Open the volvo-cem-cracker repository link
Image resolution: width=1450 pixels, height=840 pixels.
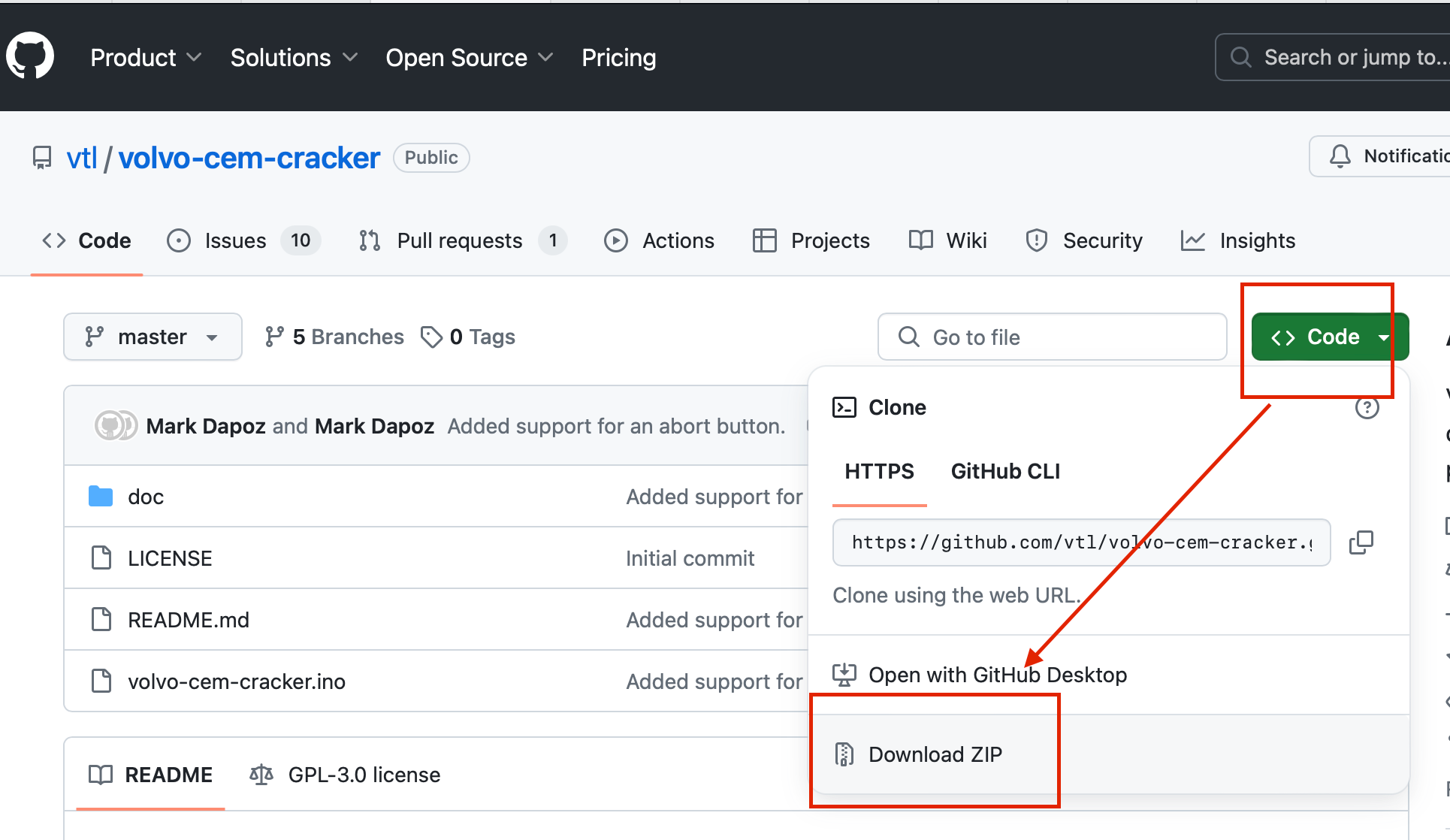point(249,158)
